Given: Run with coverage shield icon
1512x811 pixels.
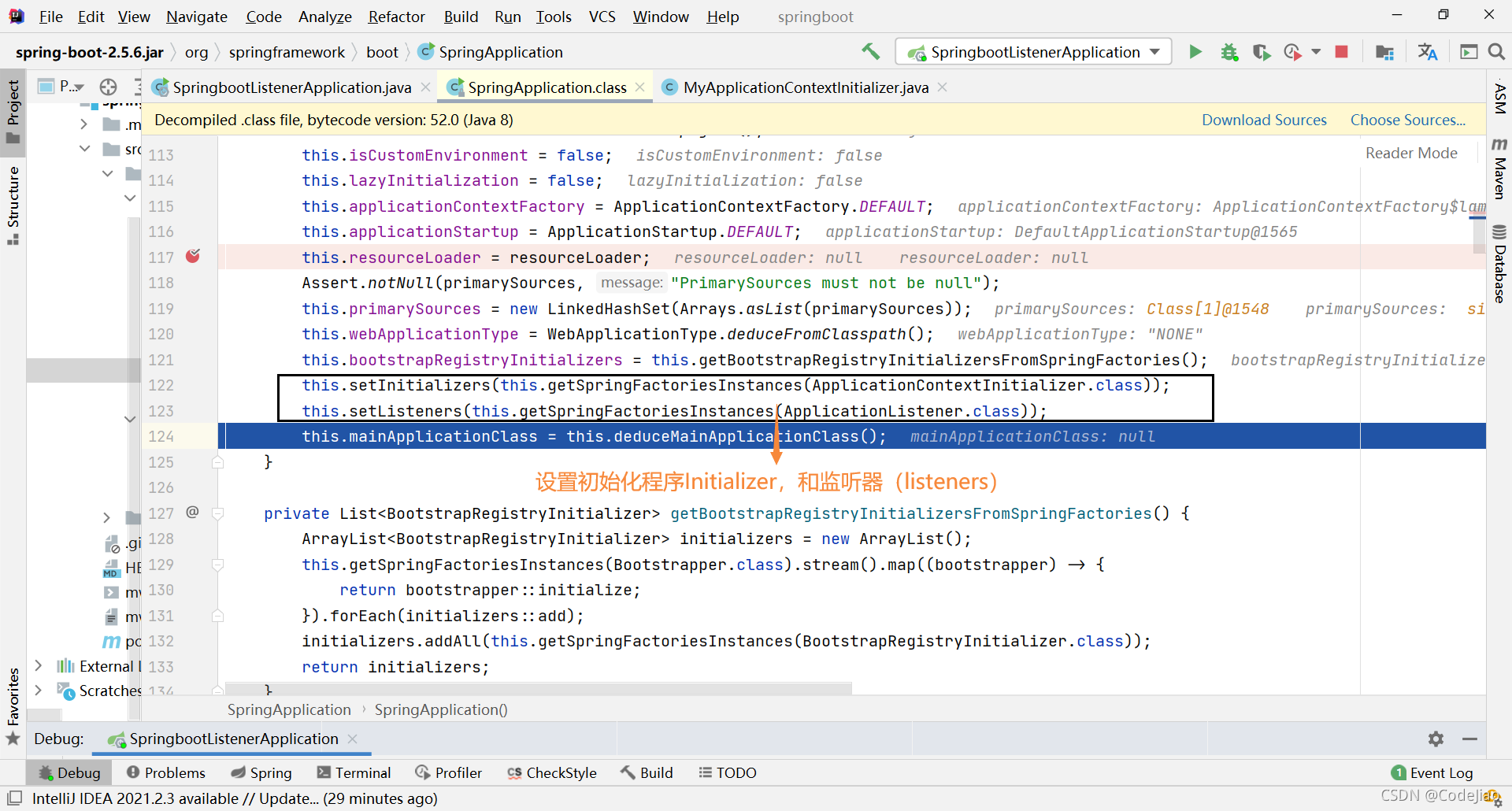Looking at the screenshot, I should point(1262,52).
